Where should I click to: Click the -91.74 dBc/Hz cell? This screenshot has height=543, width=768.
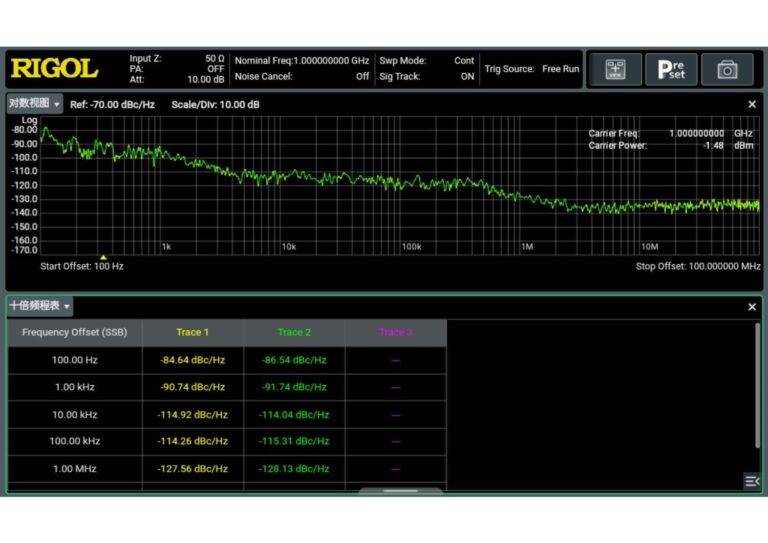pos(294,387)
